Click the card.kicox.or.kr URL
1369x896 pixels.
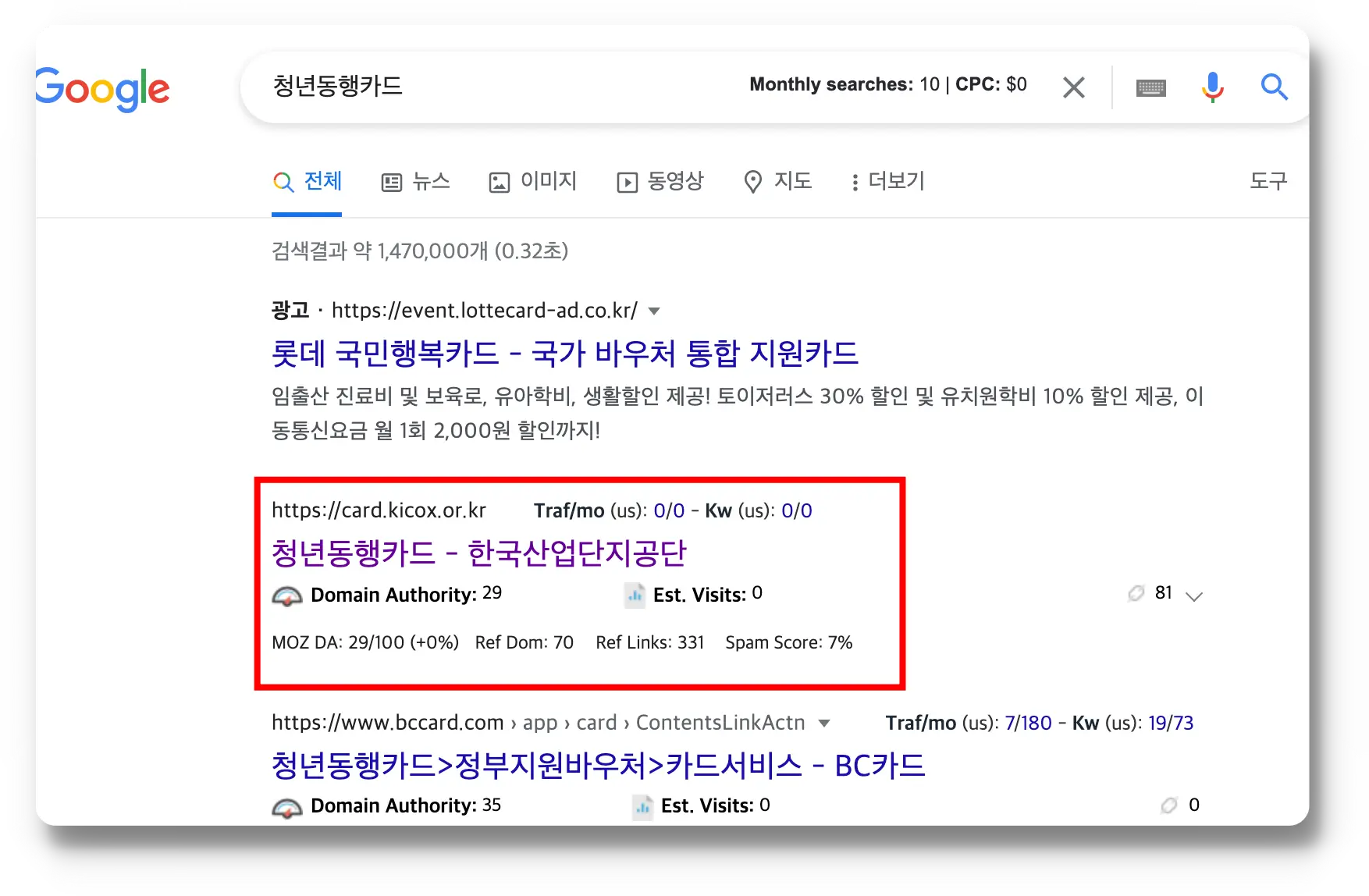(x=379, y=510)
